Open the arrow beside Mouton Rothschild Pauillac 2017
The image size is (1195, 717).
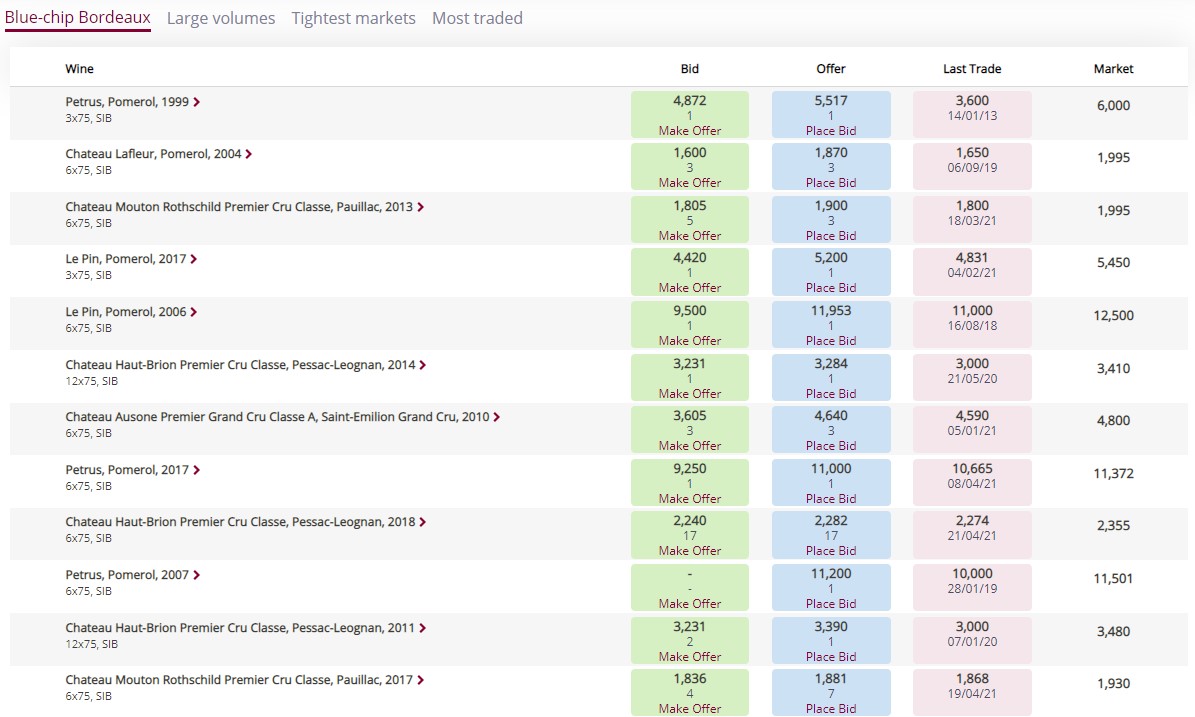coord(420,680)
